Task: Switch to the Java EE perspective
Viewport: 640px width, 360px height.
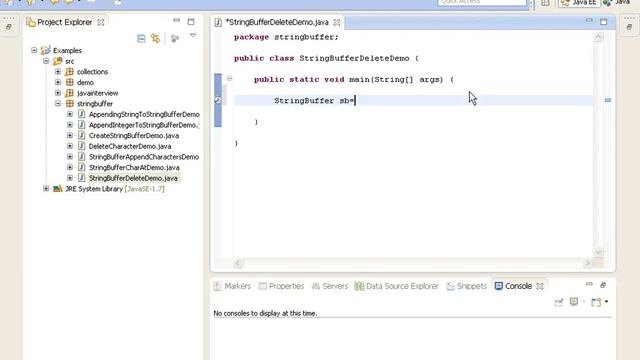Action: (579, 3)
